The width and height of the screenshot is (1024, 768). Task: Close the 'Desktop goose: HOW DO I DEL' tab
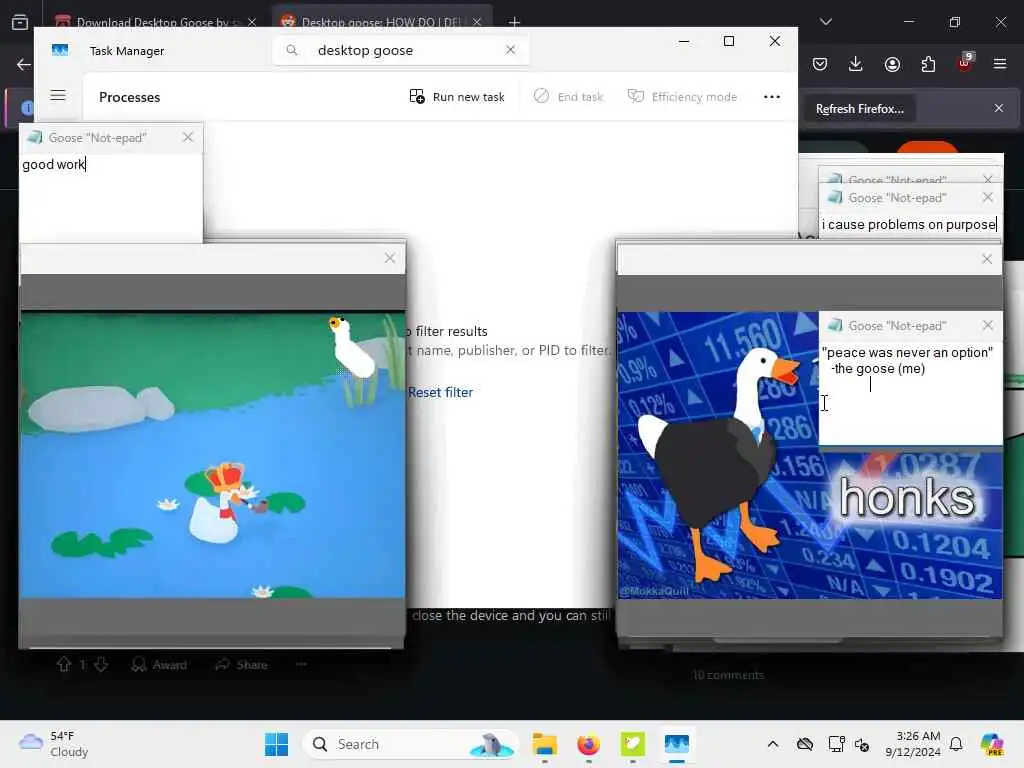477,22
